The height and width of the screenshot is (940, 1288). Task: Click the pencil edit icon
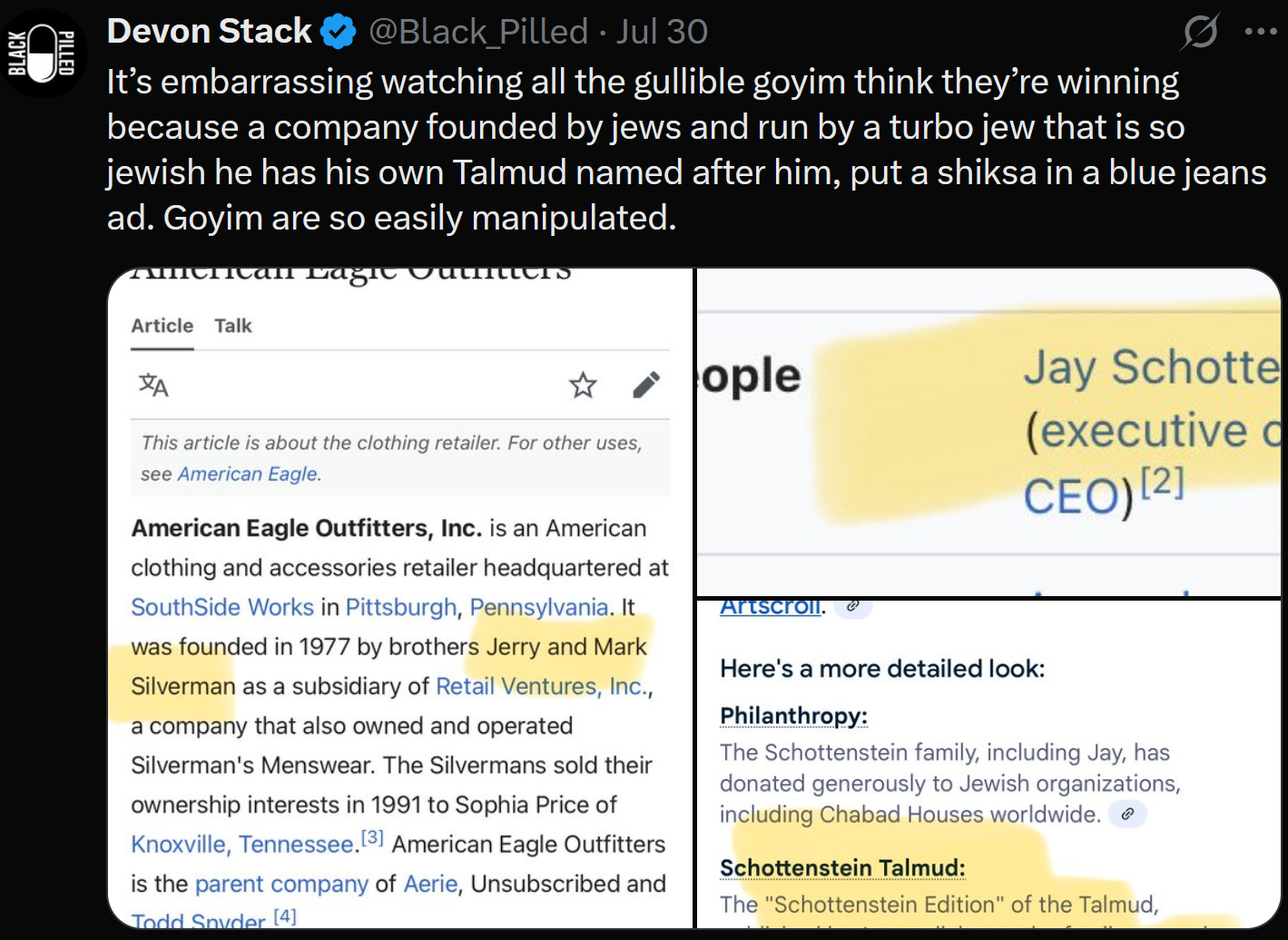(646, 386)
